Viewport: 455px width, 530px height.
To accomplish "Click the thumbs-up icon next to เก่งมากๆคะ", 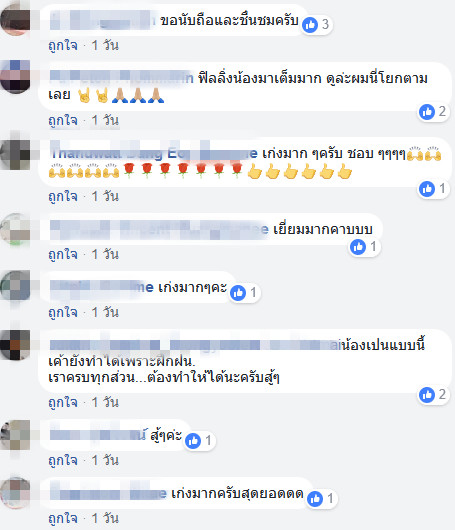I will click(238, 293).
